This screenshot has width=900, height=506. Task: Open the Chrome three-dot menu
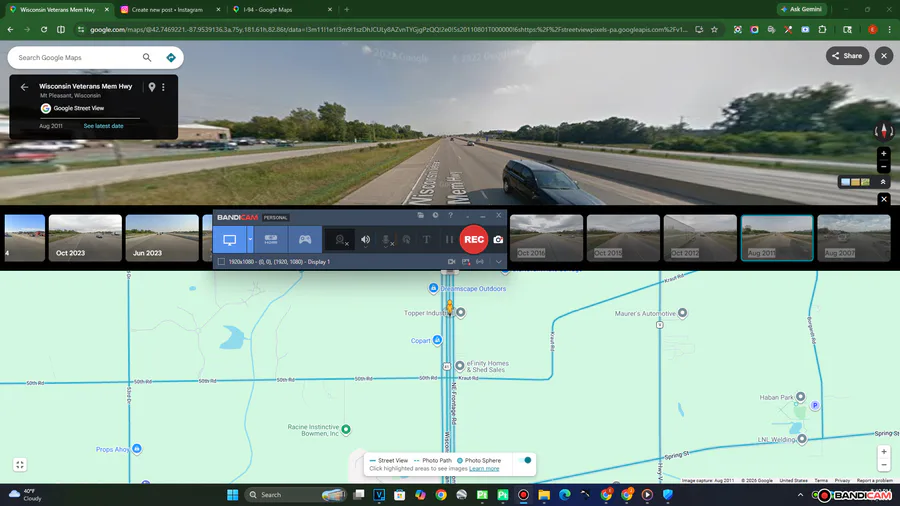[890, 29]
